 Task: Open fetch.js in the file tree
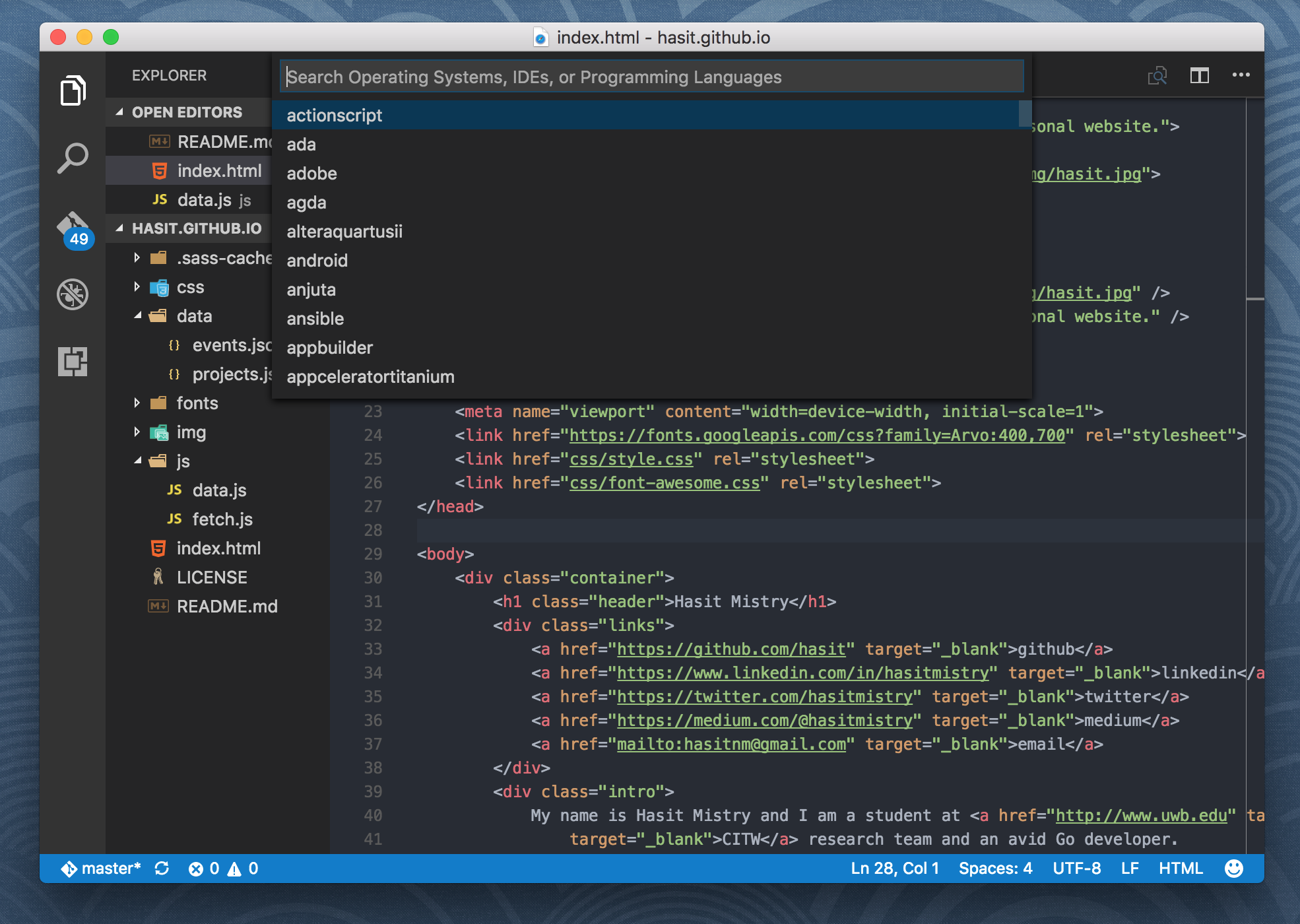point(222,519)
